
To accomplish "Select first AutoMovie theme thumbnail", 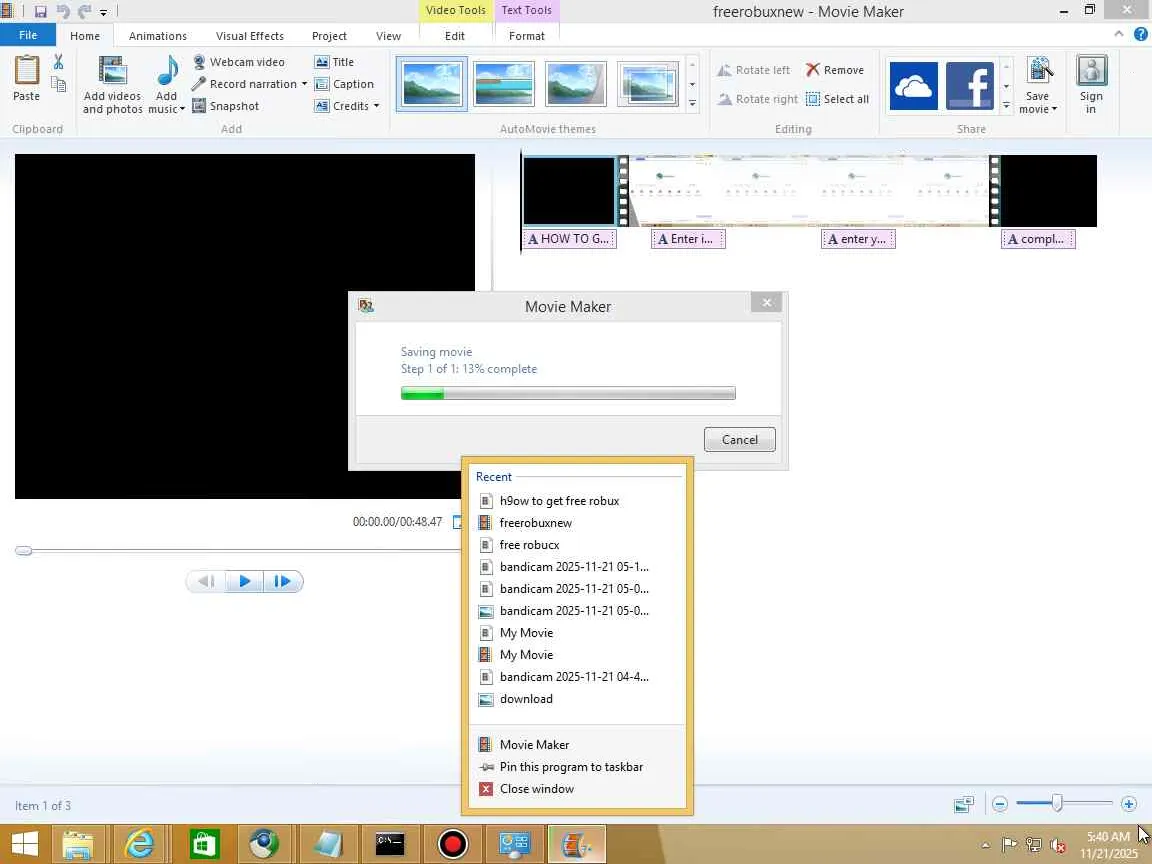I will point(431,84).
